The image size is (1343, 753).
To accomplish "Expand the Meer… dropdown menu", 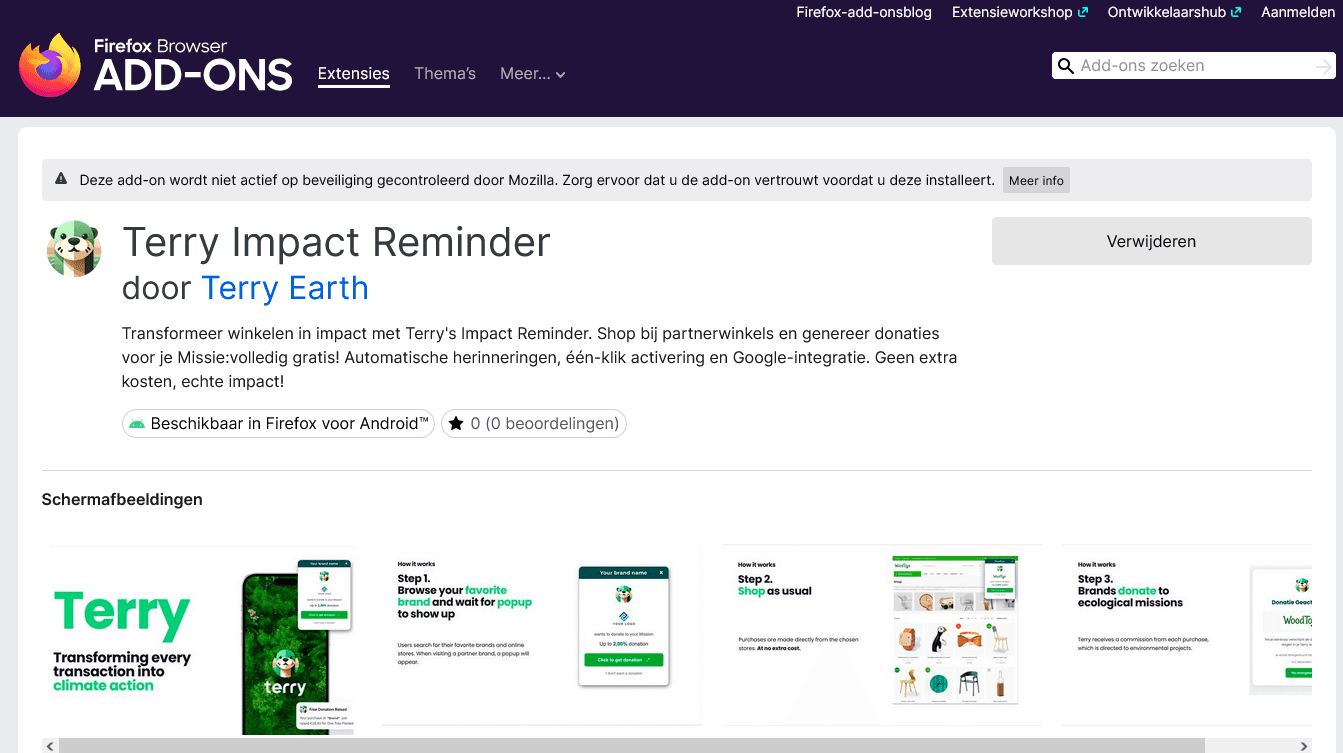I will (x=533, y=74).
